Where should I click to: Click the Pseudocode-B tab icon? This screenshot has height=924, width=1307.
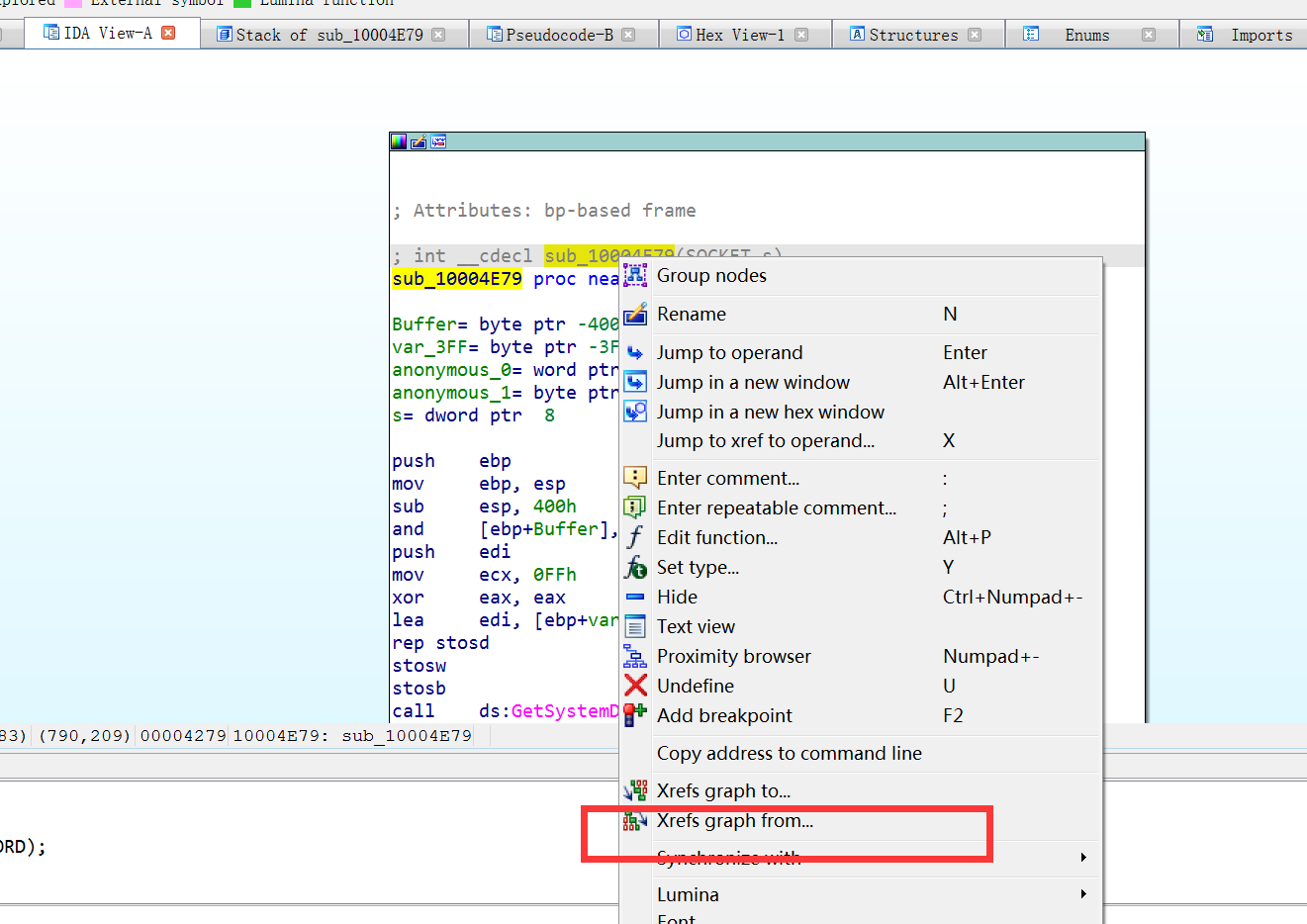pos(495,35)
